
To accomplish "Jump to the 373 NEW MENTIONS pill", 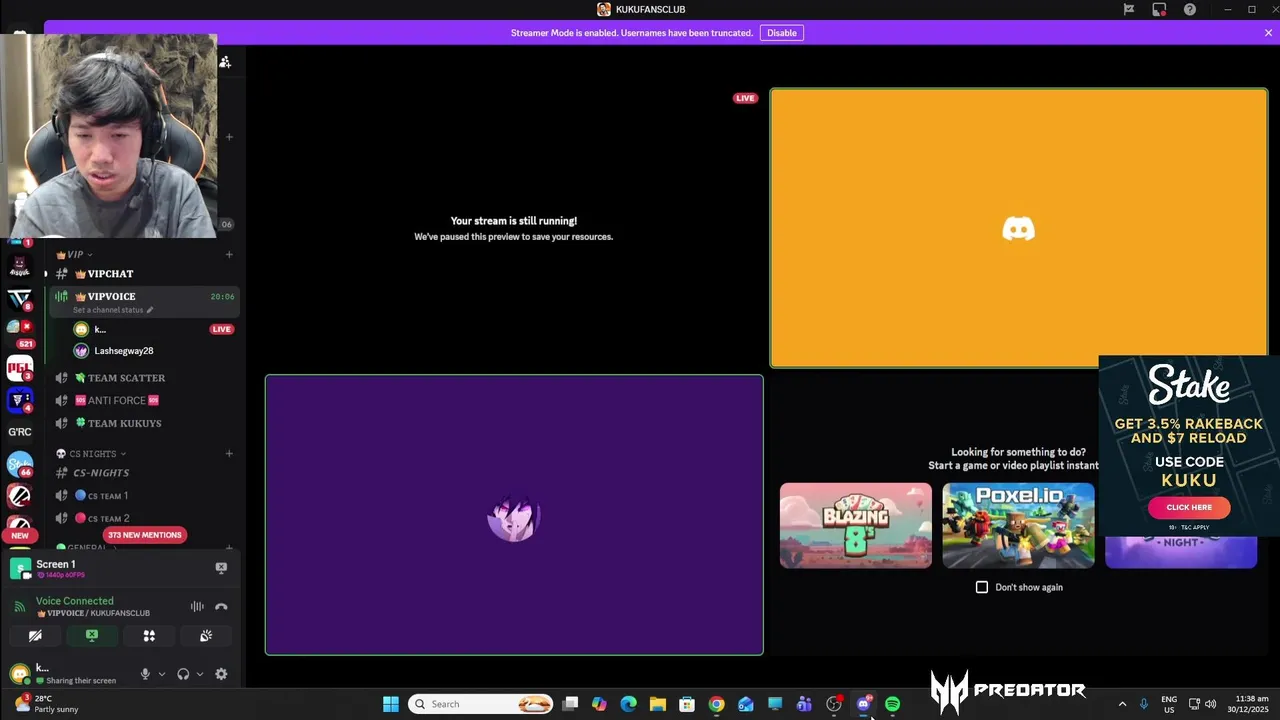I will pos(145,535).
